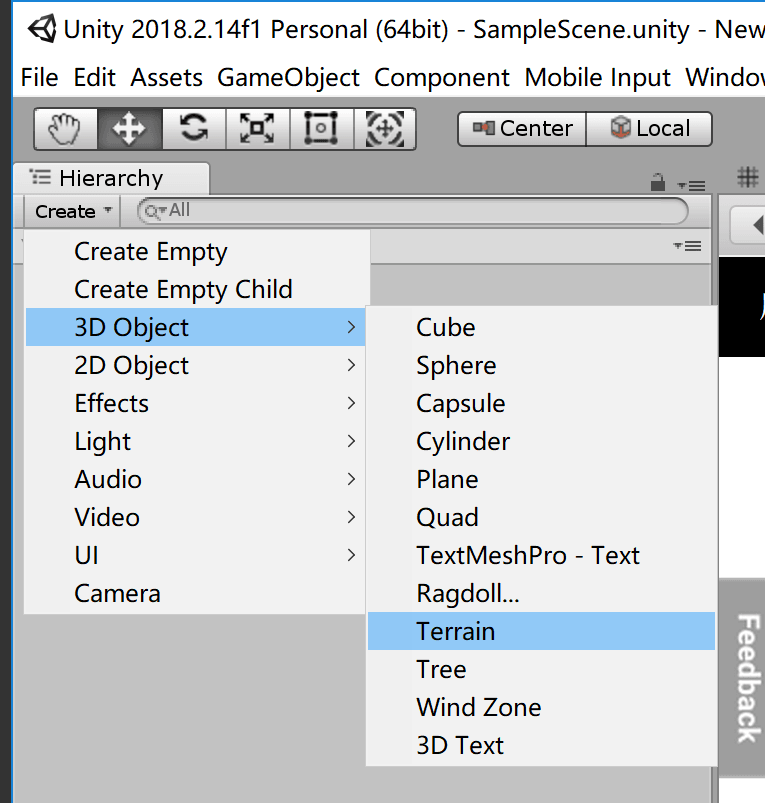Toggle handle rotation Local button
Screen dimensions: 765x803
[649, 129]
